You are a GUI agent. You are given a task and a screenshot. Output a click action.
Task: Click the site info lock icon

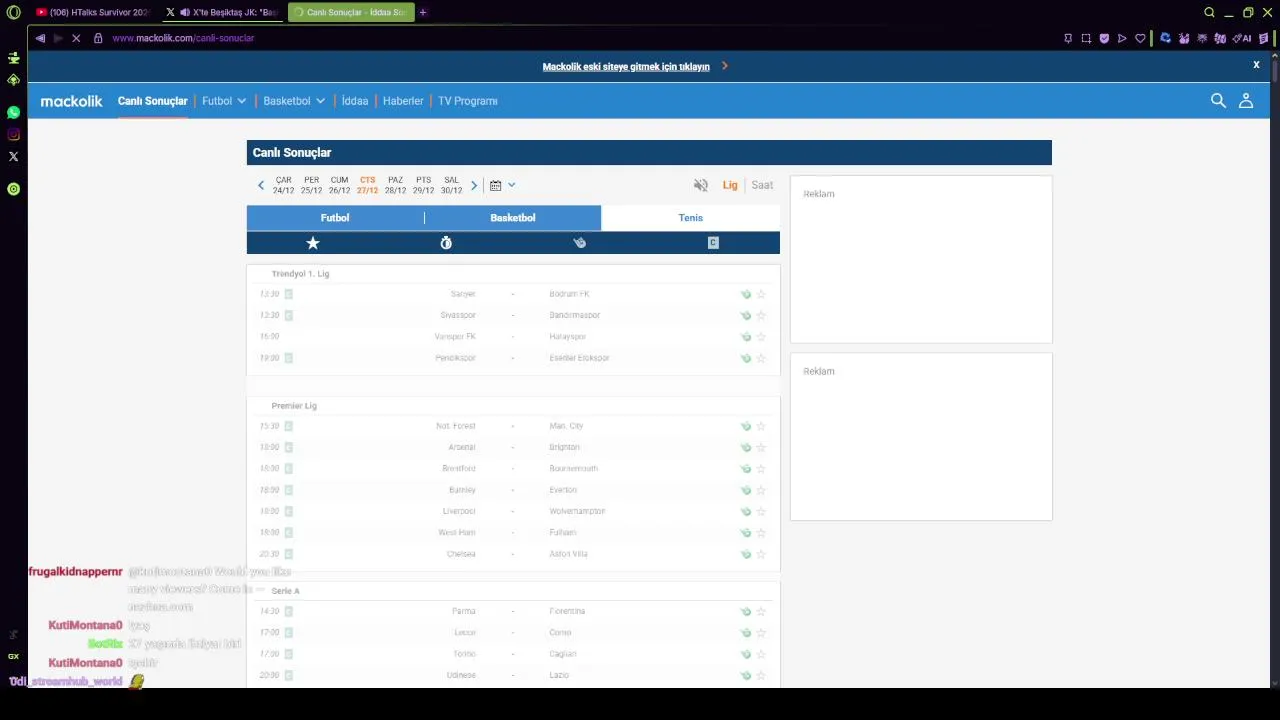point(98,38)
